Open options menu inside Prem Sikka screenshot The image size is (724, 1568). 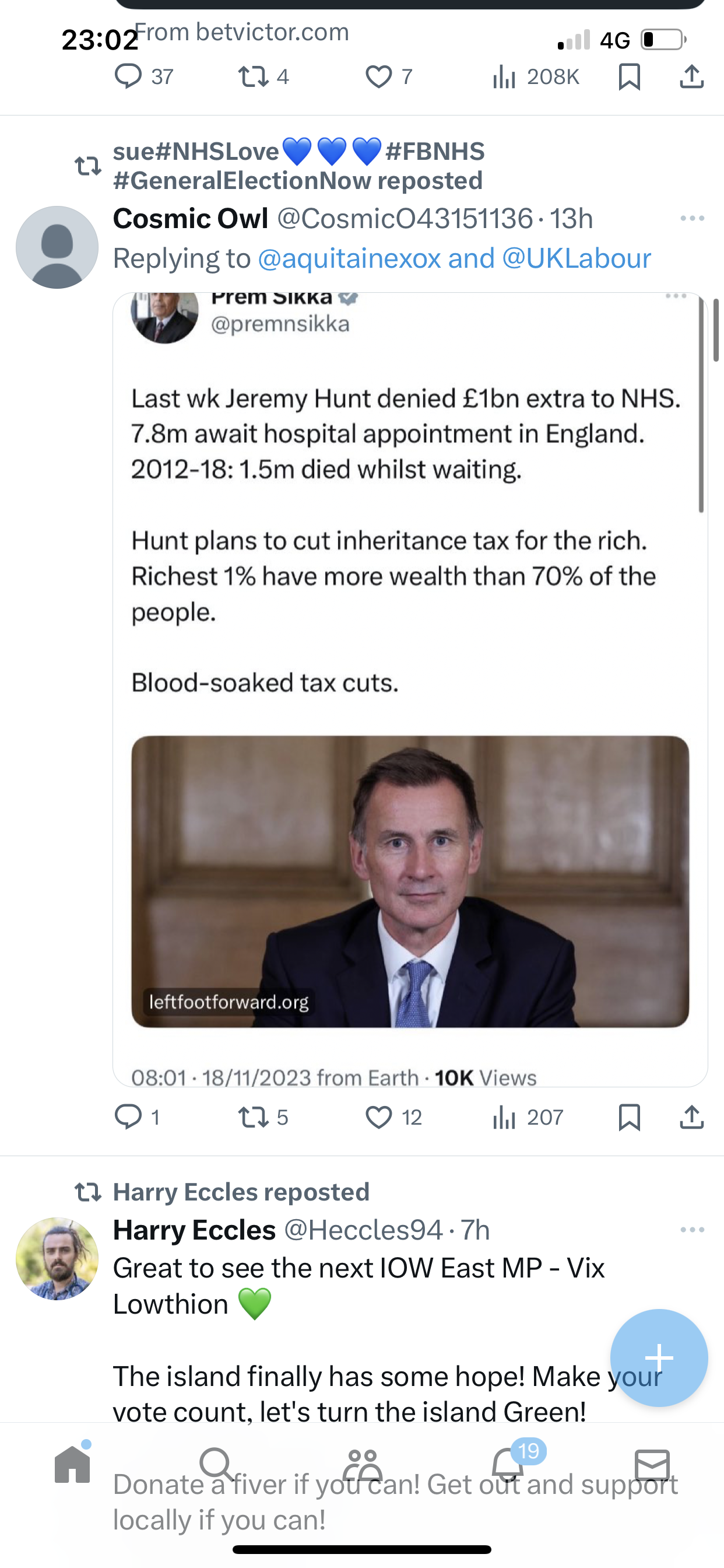click(676, 296)
